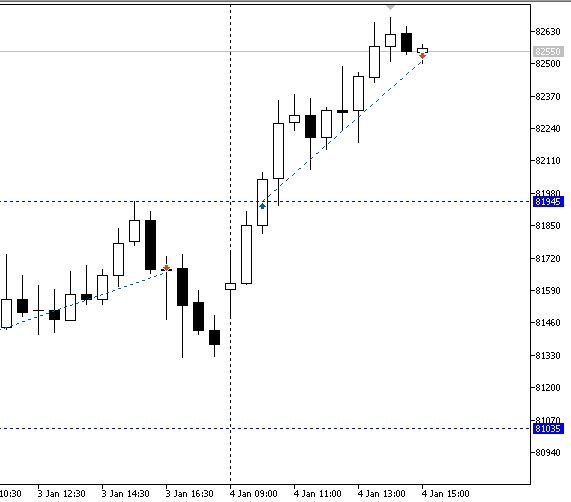Image resolution: width=571 pixels, height=502 pixels.
Task: Click the red sell arrow on 3 Jan 16:30 candle
Action: [166, 268]
